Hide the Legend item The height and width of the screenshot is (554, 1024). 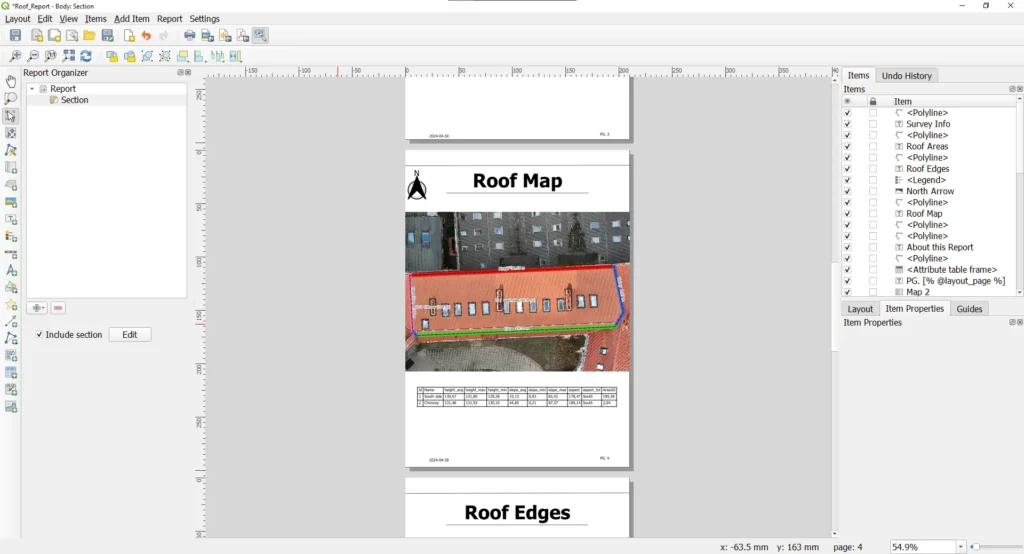(847, 180)
